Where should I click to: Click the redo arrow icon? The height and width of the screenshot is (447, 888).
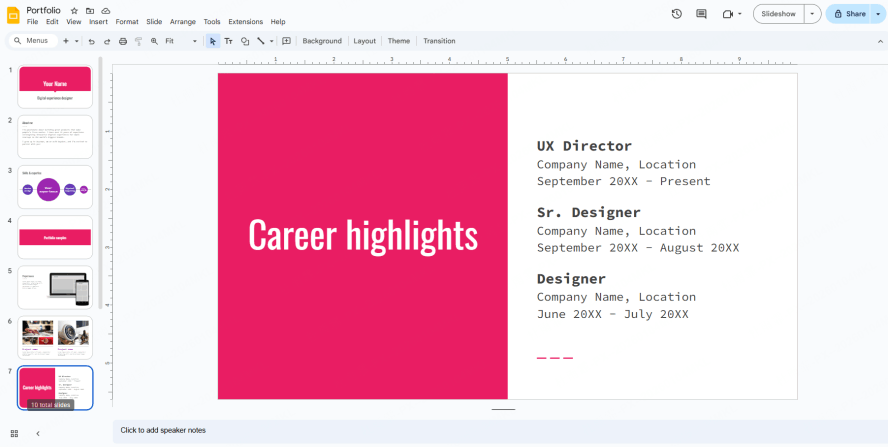[x=107, y=41]
